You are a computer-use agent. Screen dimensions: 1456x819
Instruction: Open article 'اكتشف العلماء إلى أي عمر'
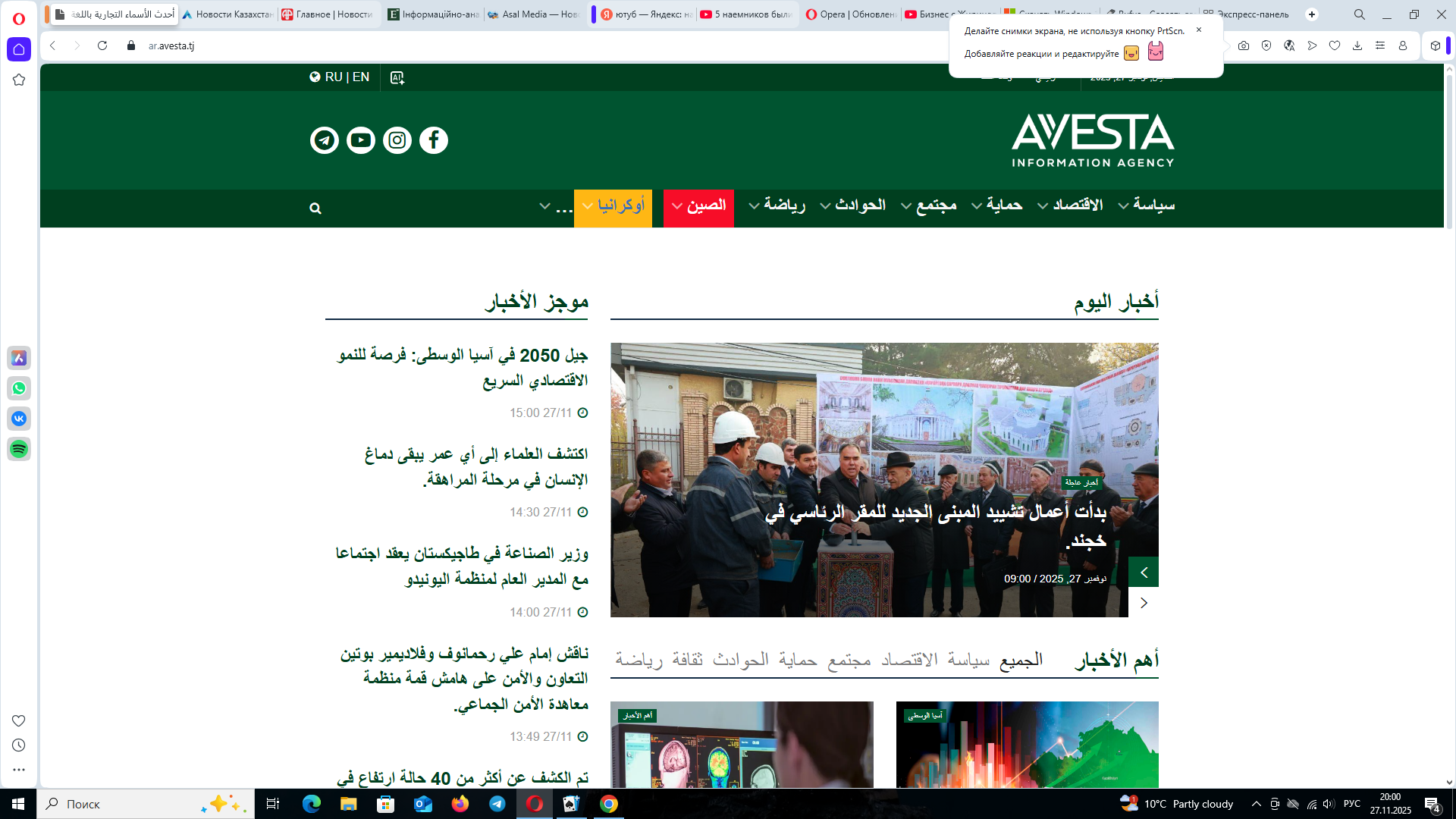[476, 467]
